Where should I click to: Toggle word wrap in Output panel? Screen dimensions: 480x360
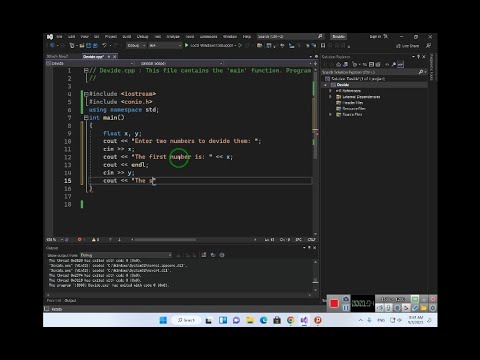[213, 255]
